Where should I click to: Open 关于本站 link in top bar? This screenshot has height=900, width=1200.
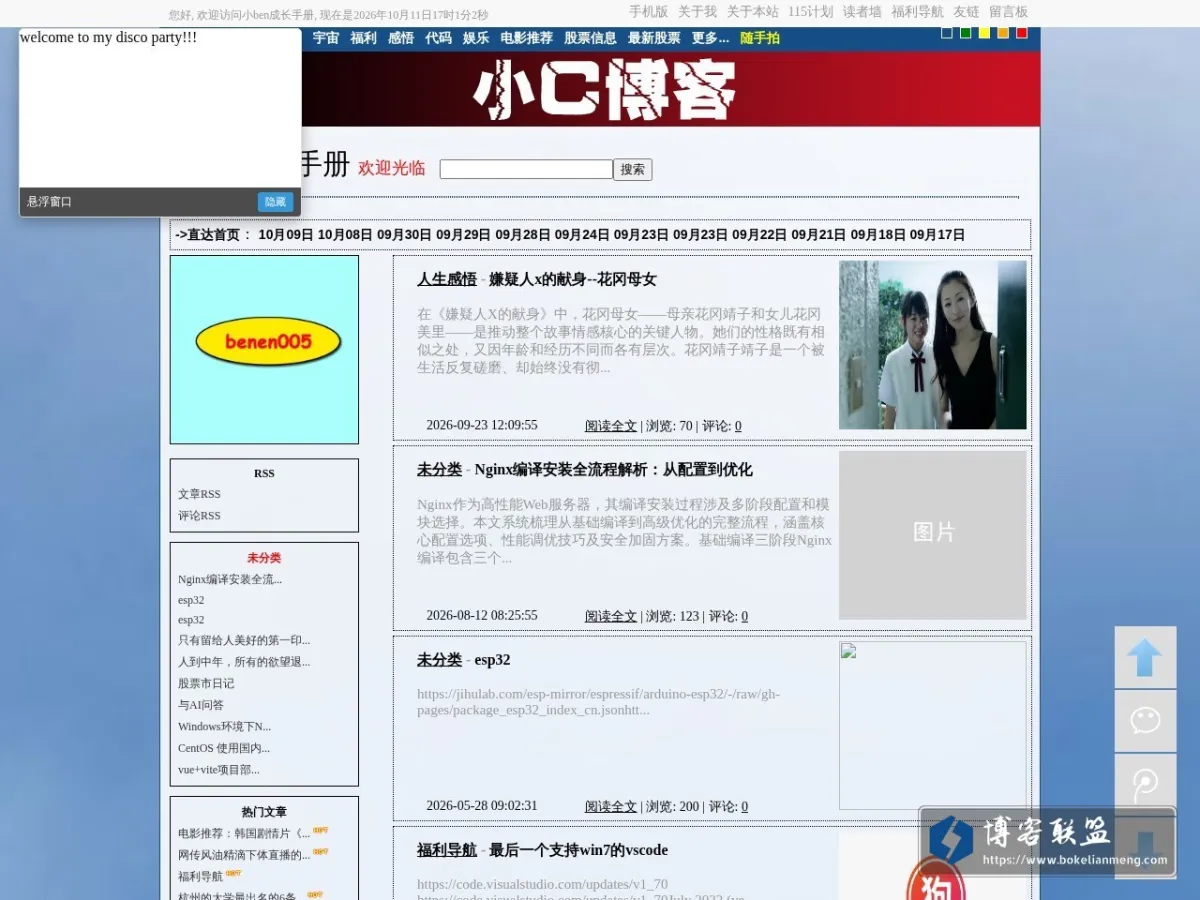[x=752, y=12]
